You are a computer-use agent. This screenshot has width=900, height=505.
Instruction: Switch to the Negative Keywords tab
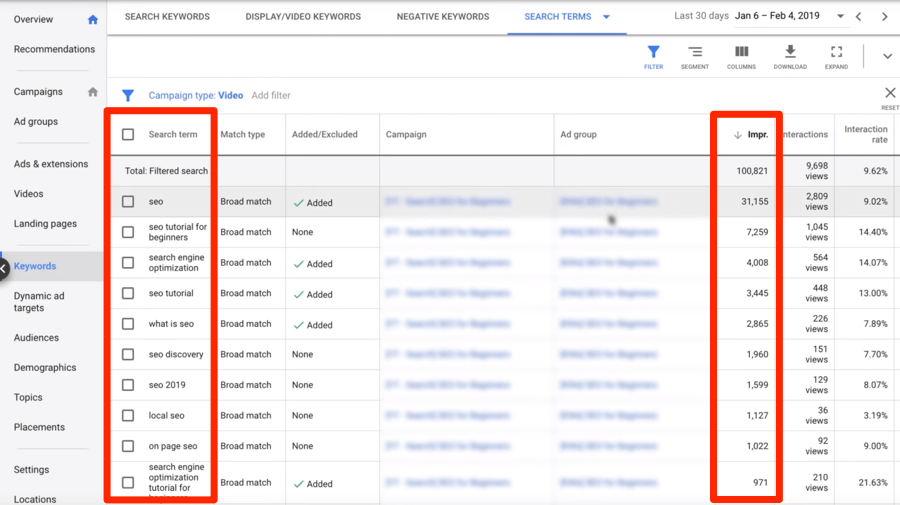(443, 17)
